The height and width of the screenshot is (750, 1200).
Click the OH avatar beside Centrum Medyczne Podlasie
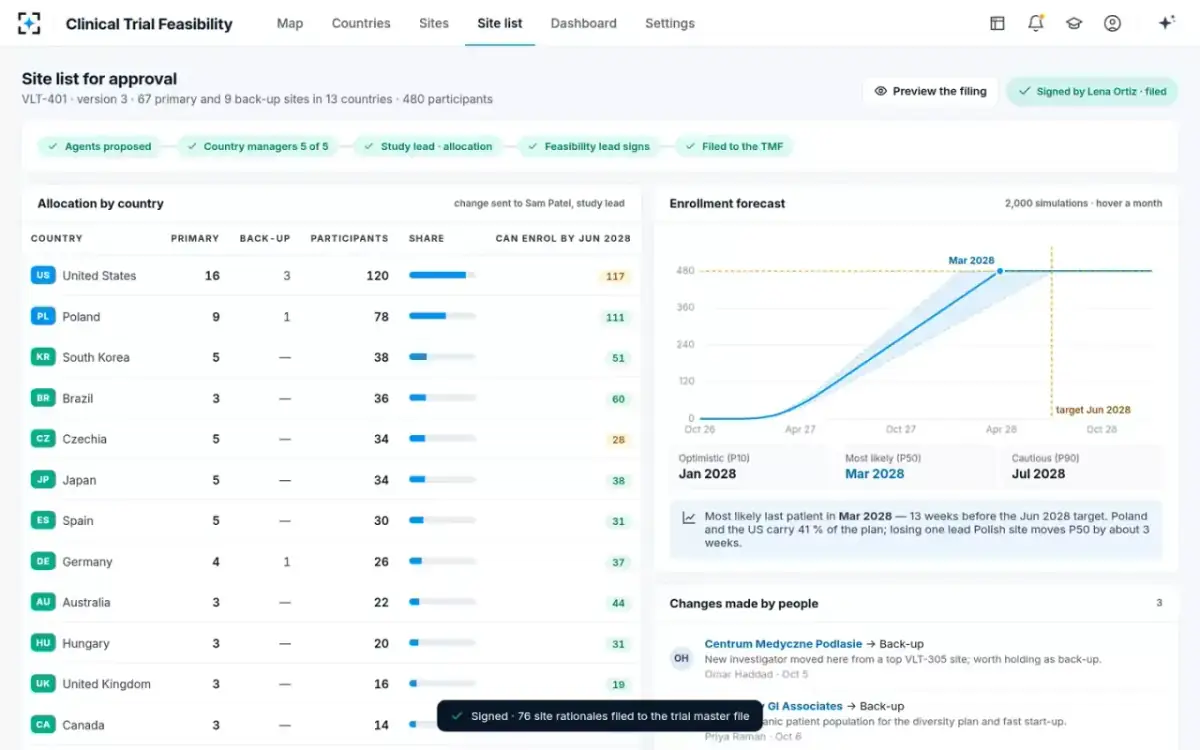click(681, 658)
